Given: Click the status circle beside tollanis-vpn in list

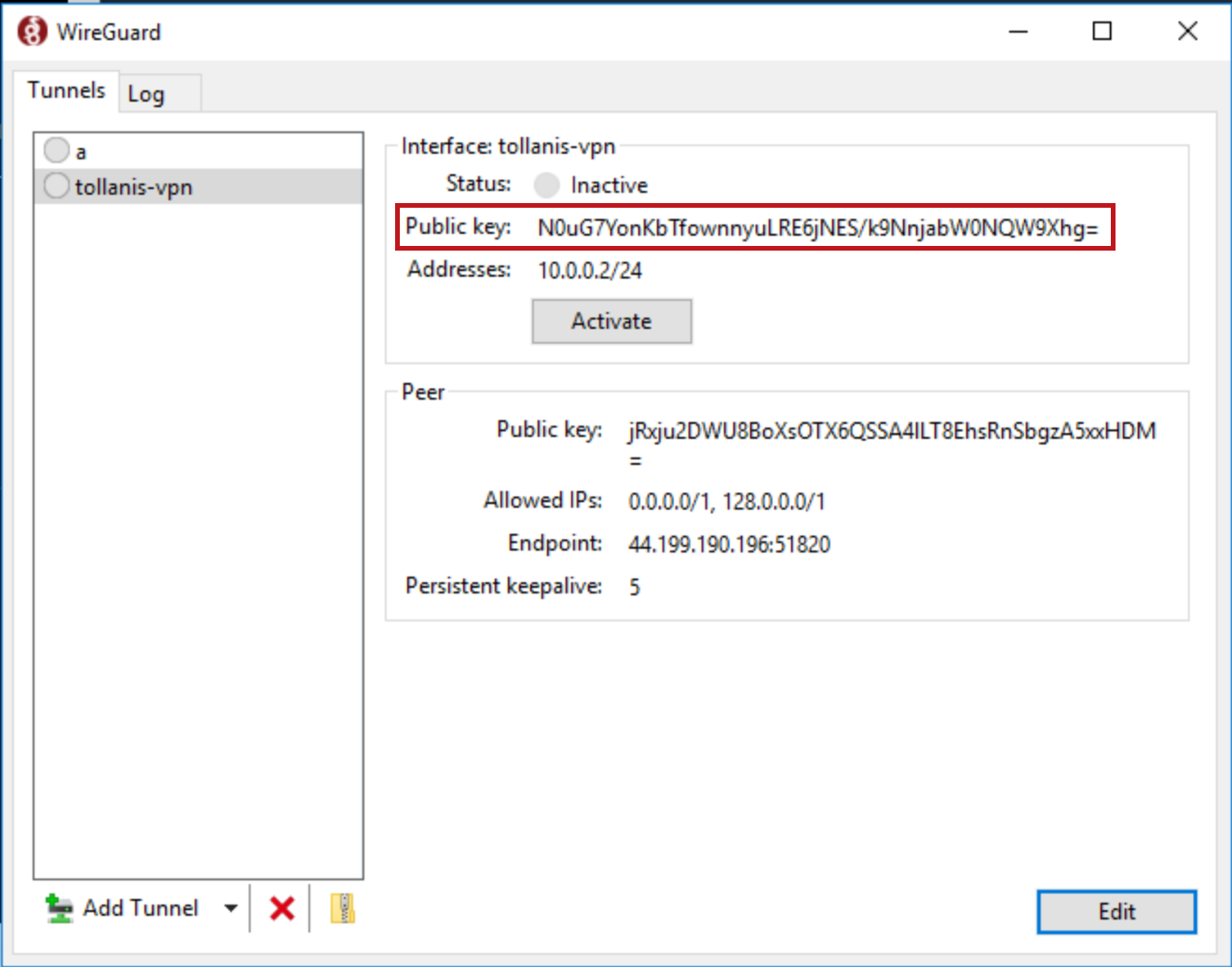Looking at the screenshot, I should (x=56, y=185).
